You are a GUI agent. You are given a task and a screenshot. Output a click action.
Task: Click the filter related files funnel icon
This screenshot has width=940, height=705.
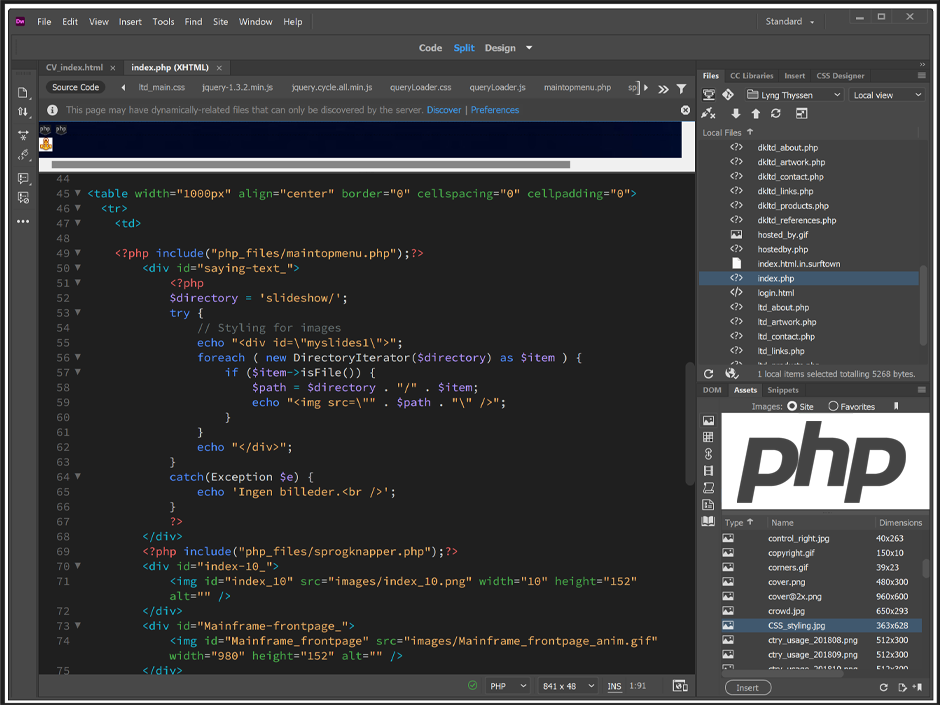pyautogui.click(x=681, y=88)
